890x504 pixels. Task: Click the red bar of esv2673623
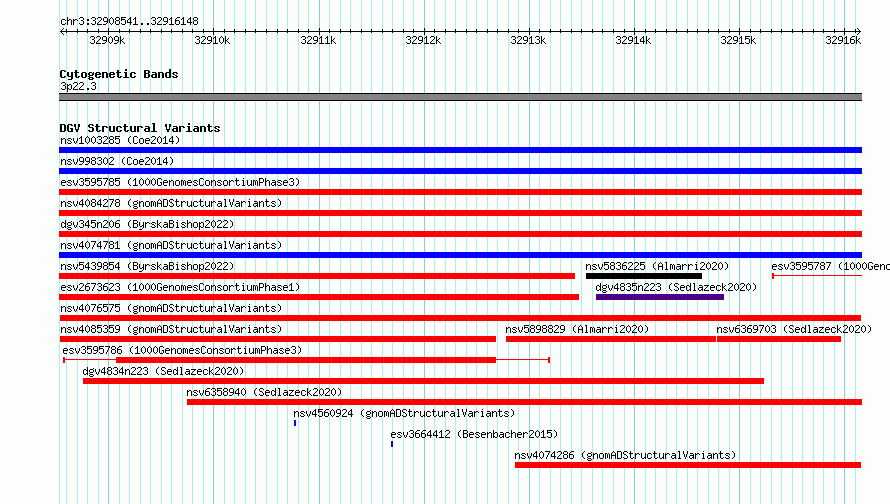(319, 297)
